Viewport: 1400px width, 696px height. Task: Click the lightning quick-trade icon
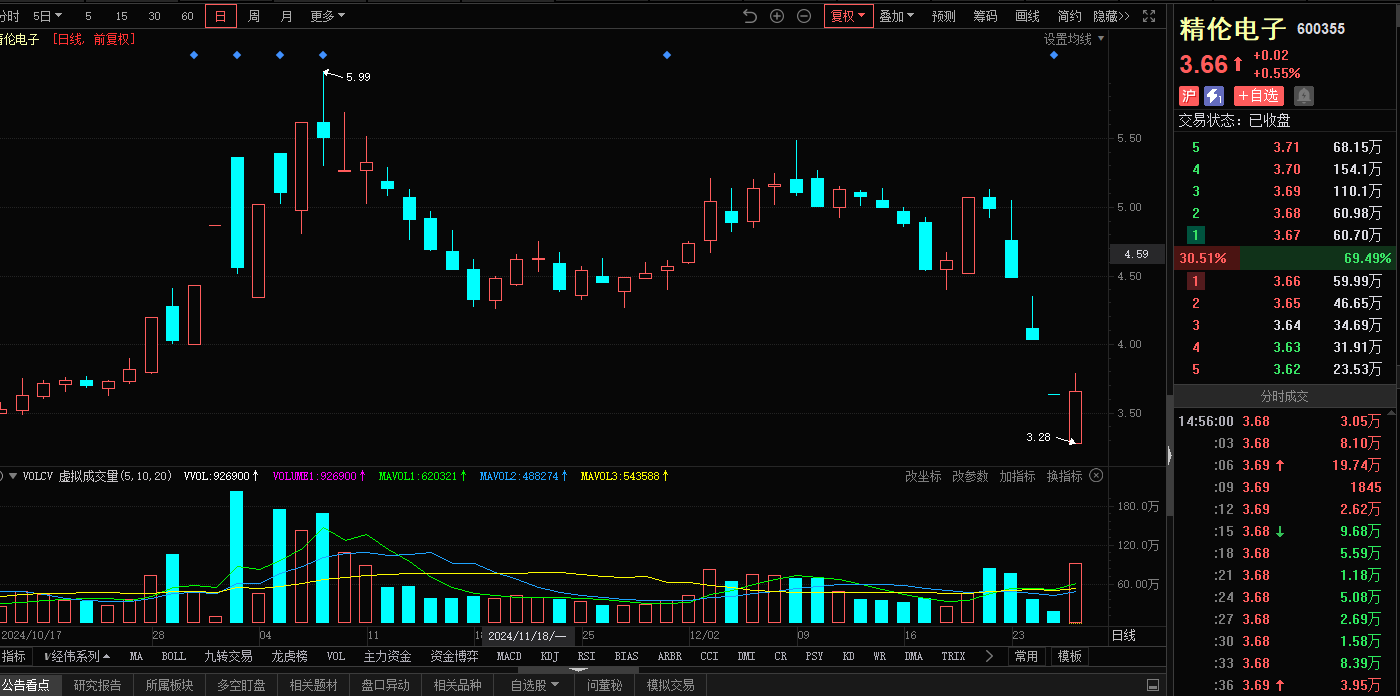point(1214,96)
